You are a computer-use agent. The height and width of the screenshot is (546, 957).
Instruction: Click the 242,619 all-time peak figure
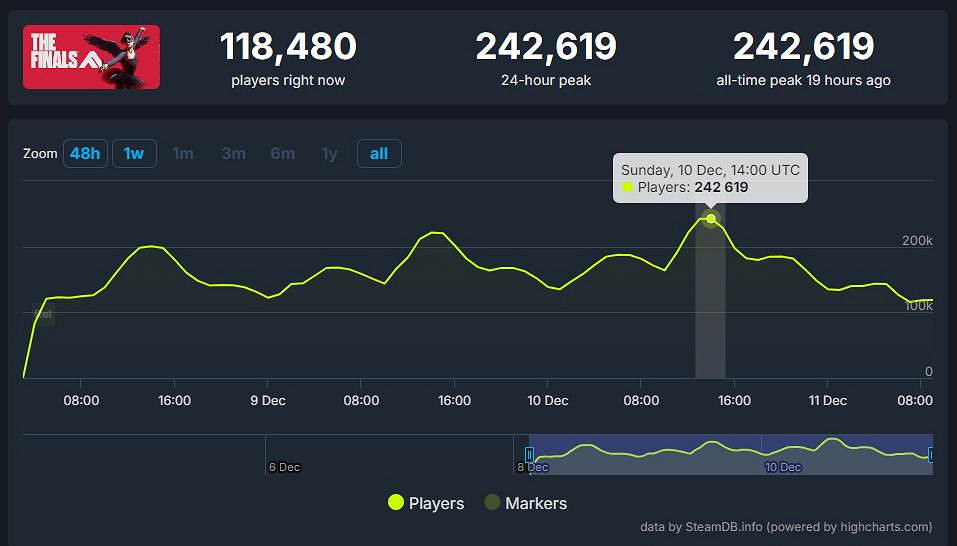click(803, 46)
